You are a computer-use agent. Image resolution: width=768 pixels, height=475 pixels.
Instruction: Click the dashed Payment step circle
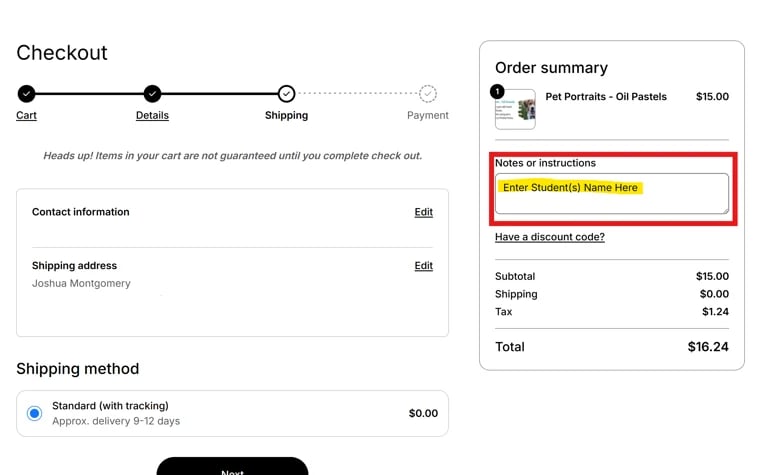pyautogui.click(x=428, y=94)
